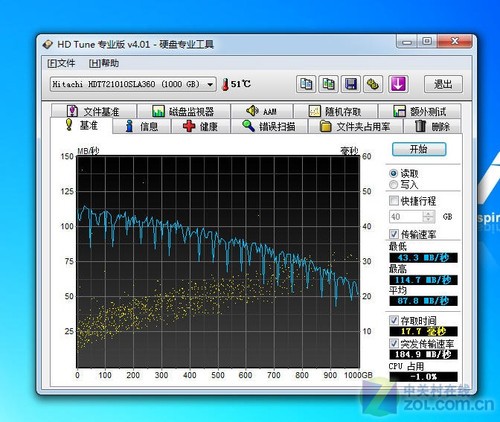Switch to the 额外测试 tab
The width and height of the screenshot is (500, 422).
420,111
